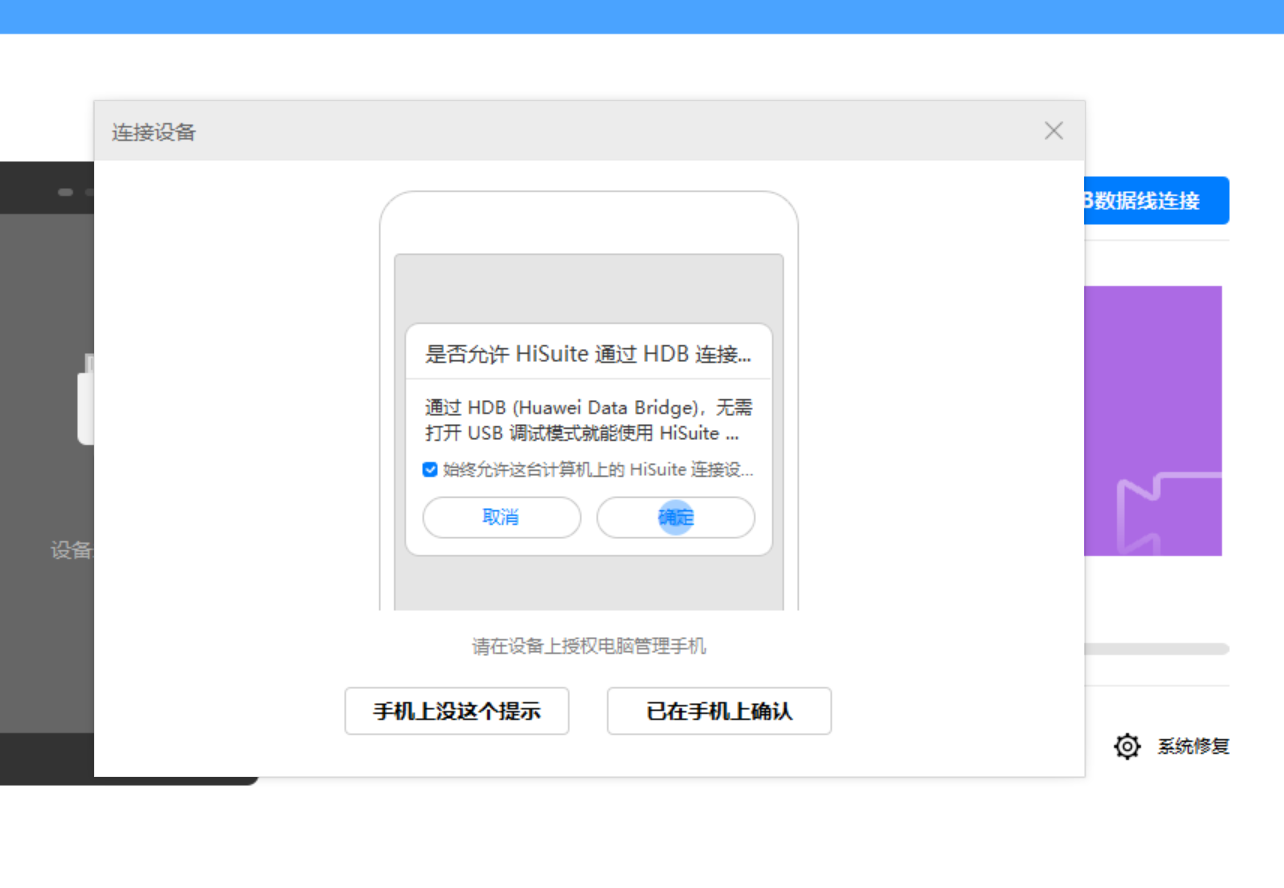Click '是否允许 HiSuite 通过 HDB 连接' heading

click(x=588, y=354)
